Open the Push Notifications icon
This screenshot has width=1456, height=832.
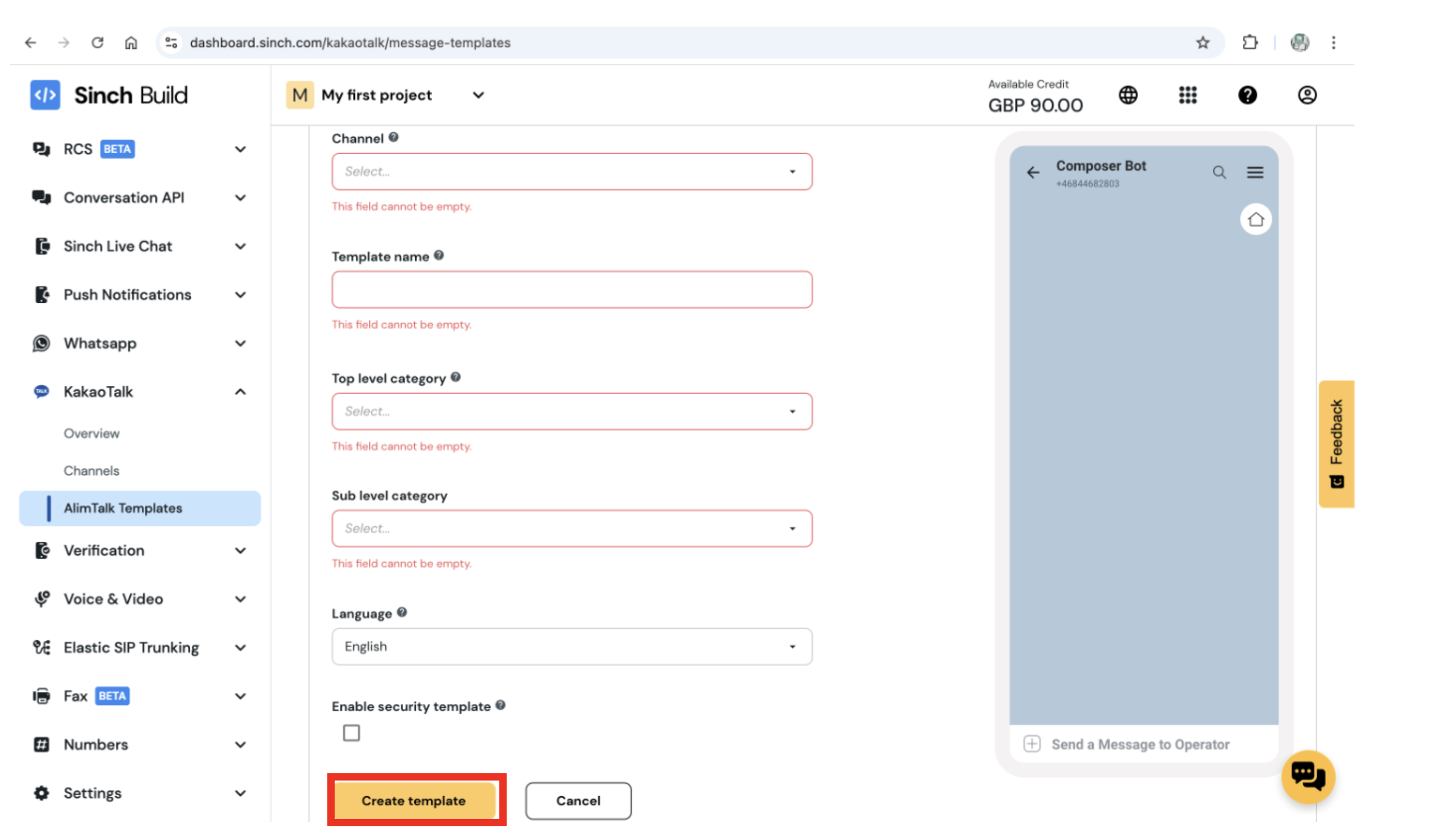point(41,294)
